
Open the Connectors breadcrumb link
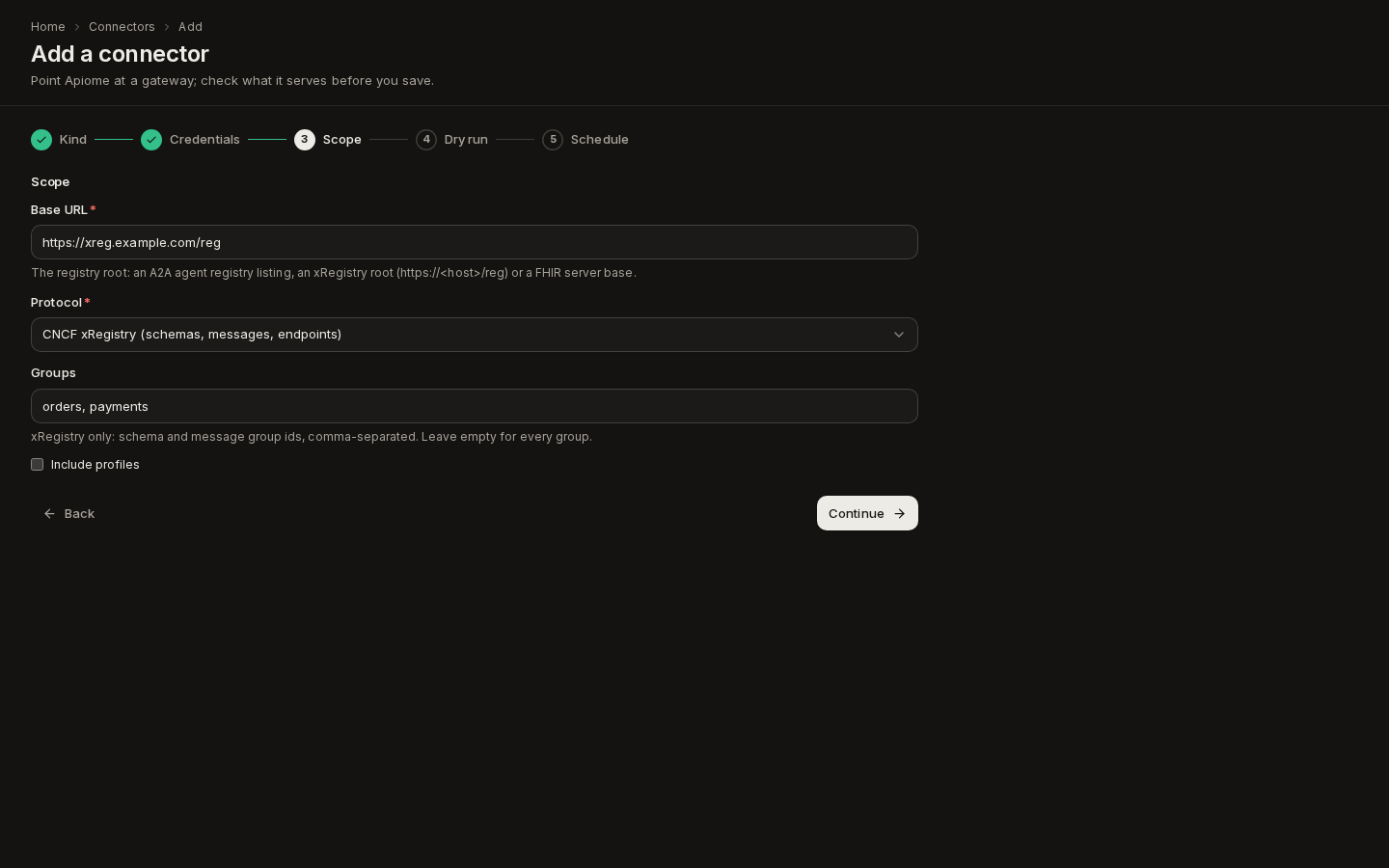tap(122, 27)
